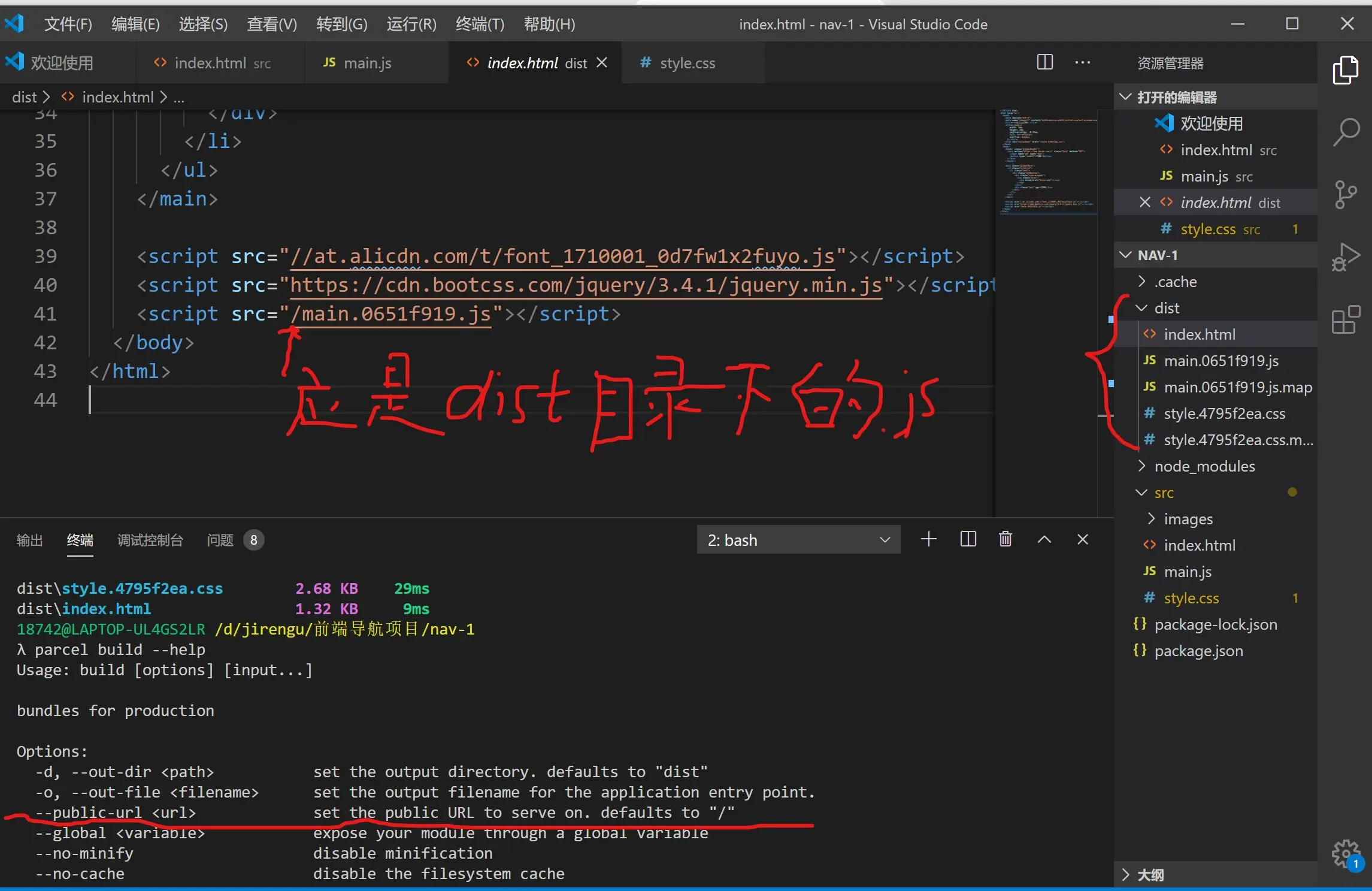
Task: Switch to the main.js editor tab
Action: [x=367, y=63]
